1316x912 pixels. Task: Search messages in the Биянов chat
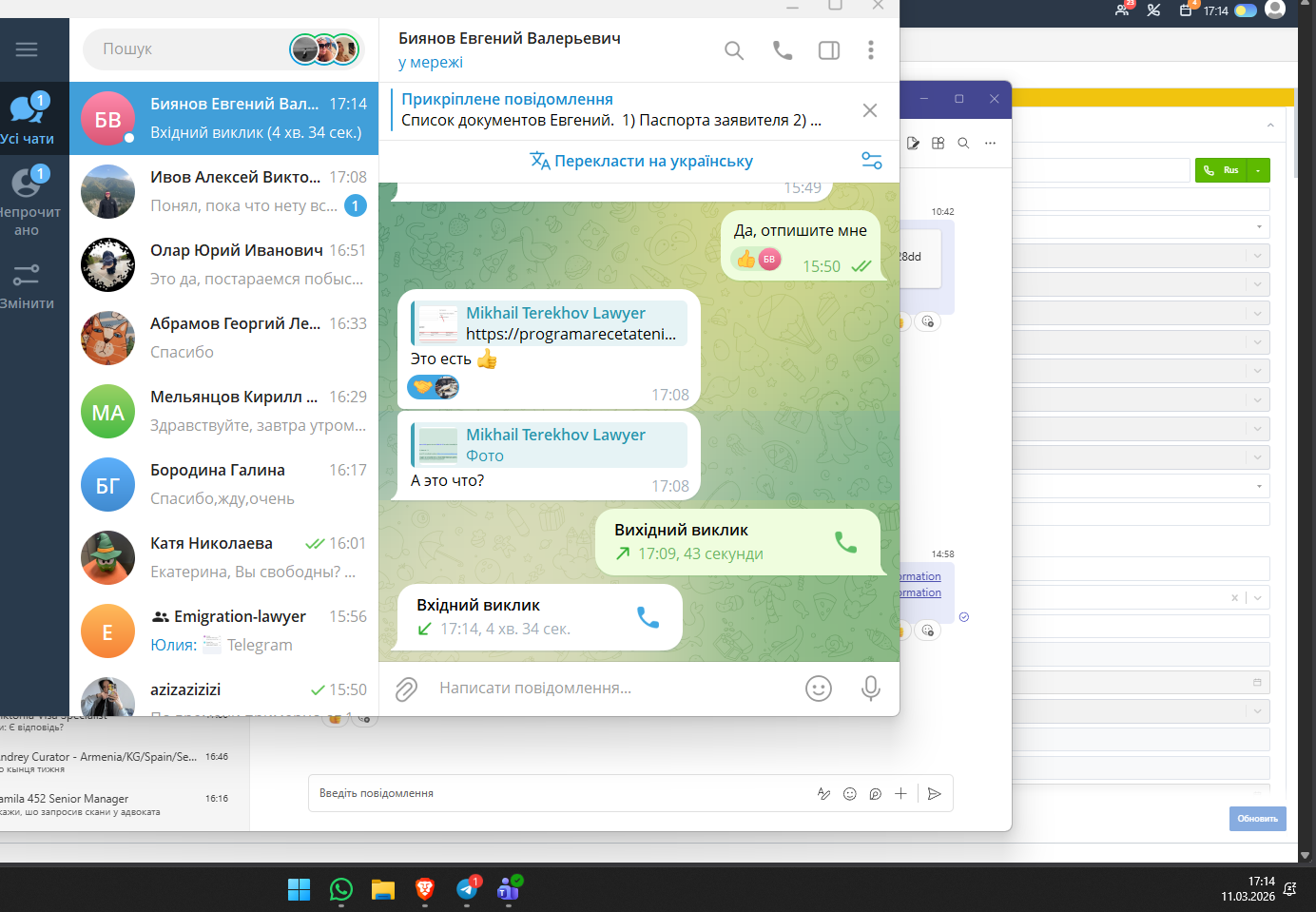click(x=734, y=50)
